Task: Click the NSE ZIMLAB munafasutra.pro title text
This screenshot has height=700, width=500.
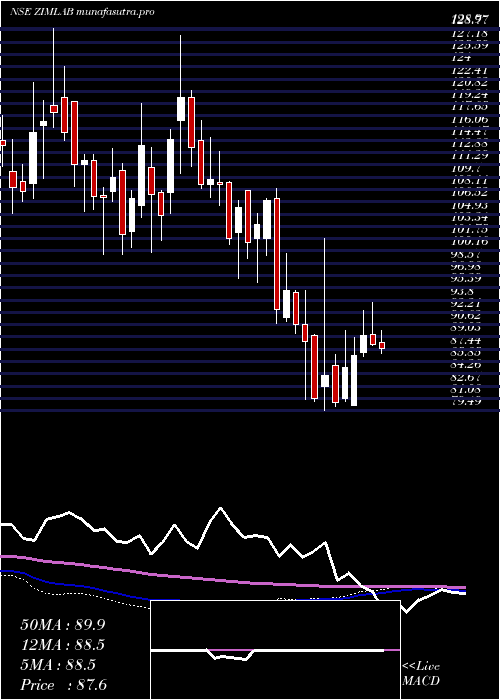Action: pyautogui.click(x=82, y=12)
